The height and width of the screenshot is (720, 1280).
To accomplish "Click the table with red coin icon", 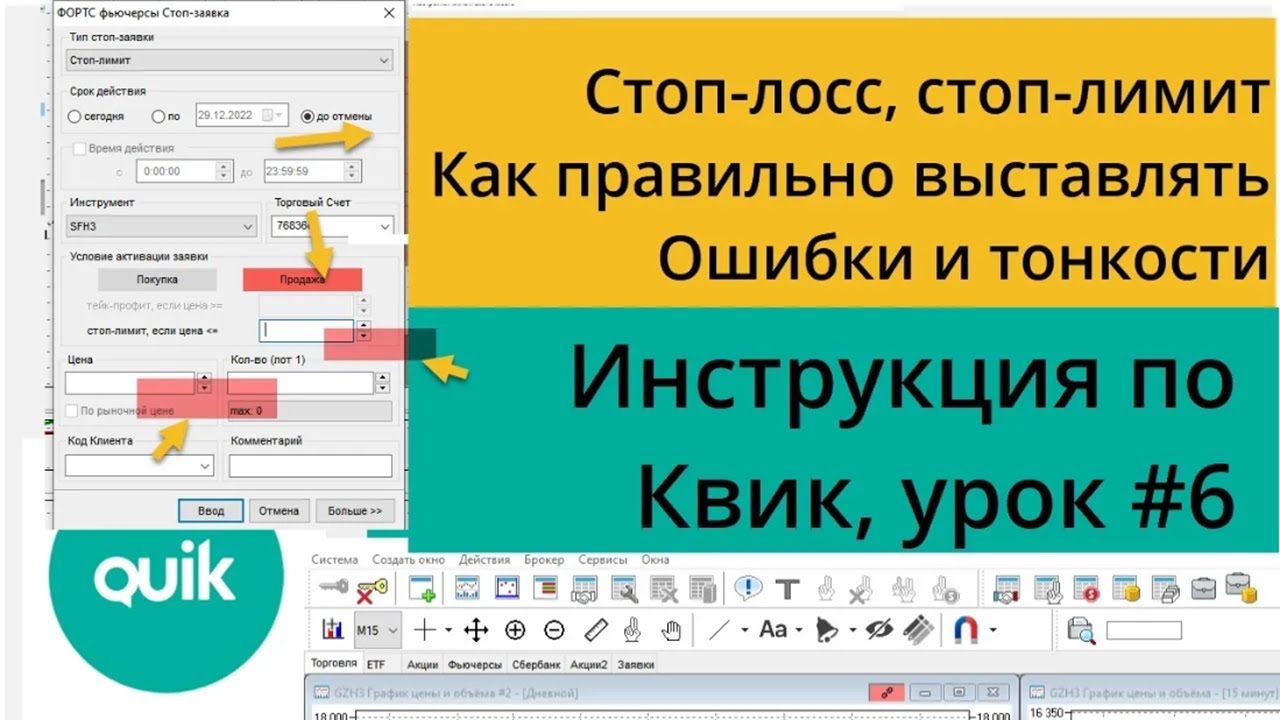I will point(1086,589).
